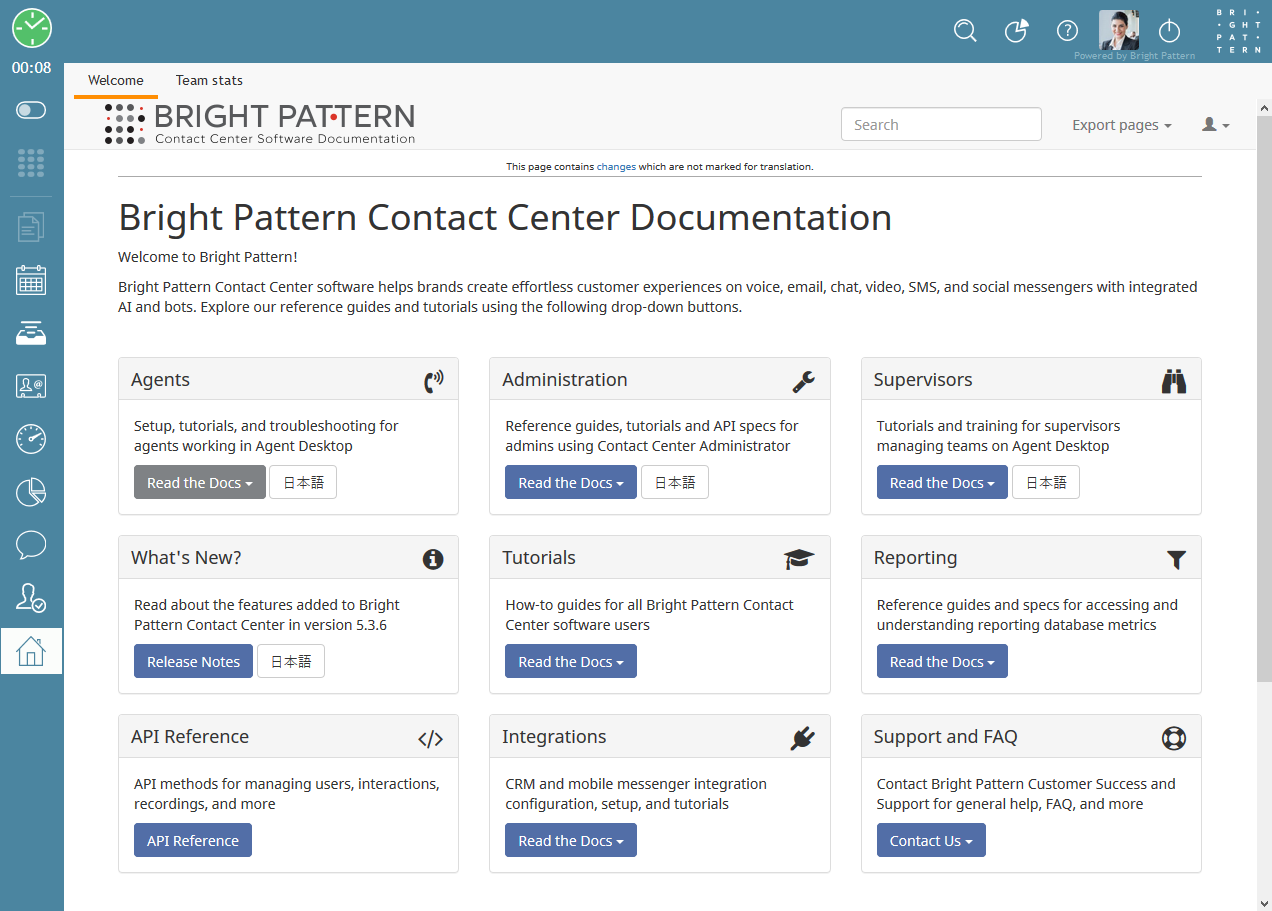Image resolution: width=1272 pixels, height=911 pixels.
Task: Open the supervision user-check icon
Action: (x=31, y=598)
